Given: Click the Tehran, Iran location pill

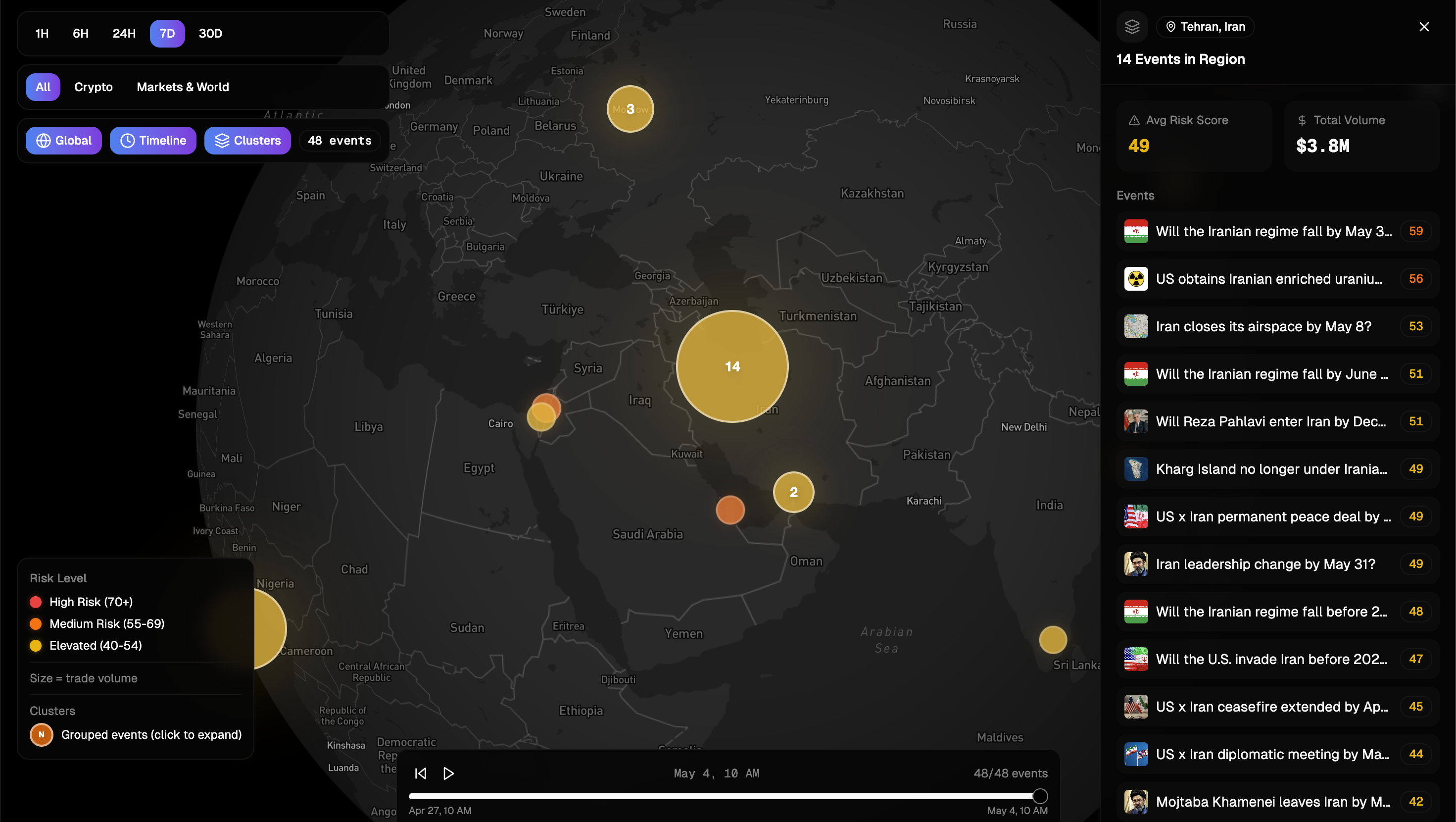Looking at the screenshot, I should (1205, 27).
